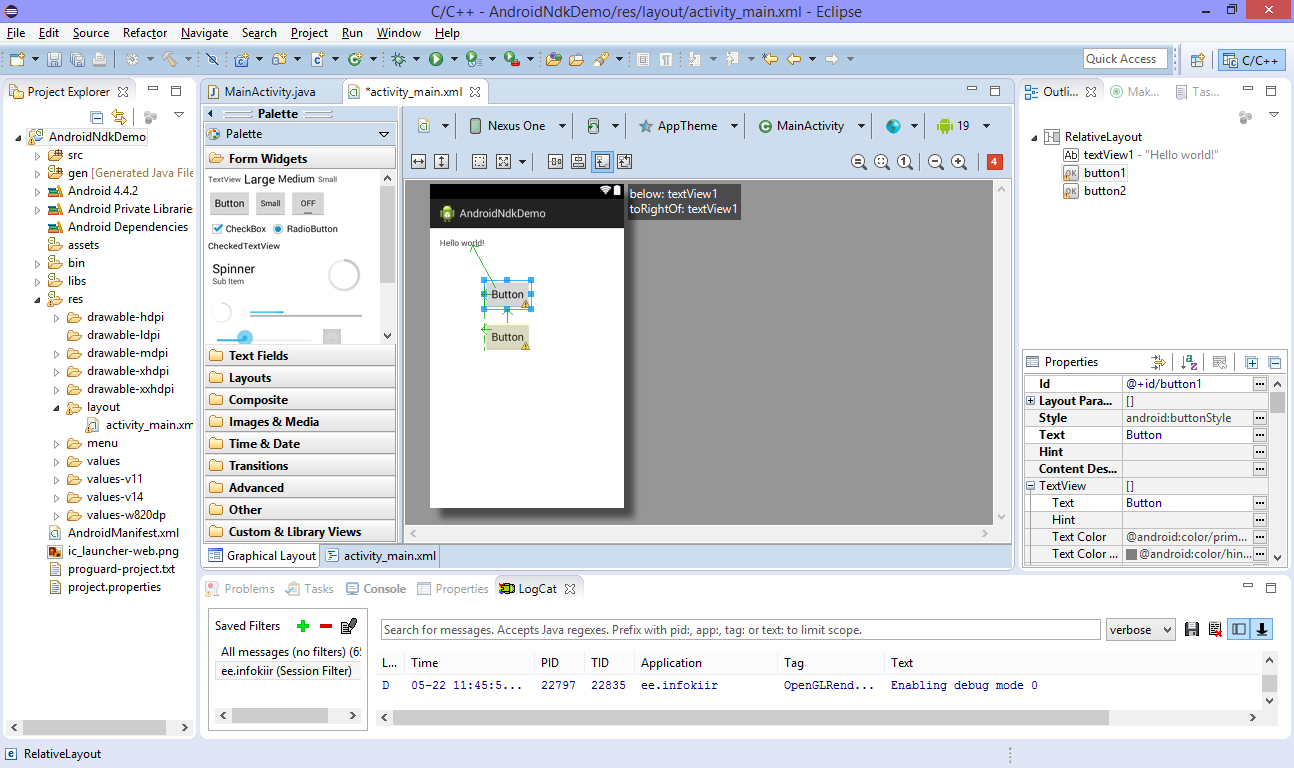Expand the Text Fields palette category

click(258, 356)
